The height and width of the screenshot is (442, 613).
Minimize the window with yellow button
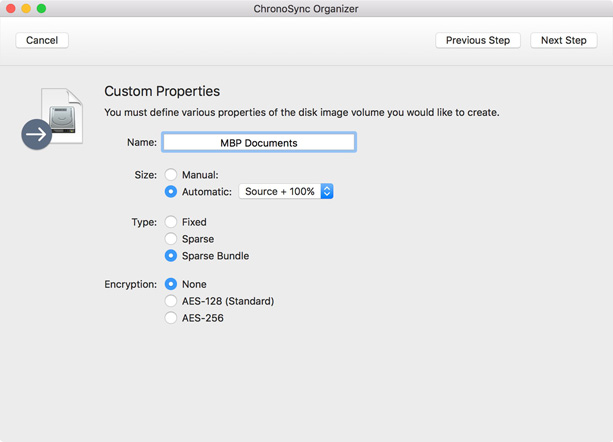click(26, 9)
